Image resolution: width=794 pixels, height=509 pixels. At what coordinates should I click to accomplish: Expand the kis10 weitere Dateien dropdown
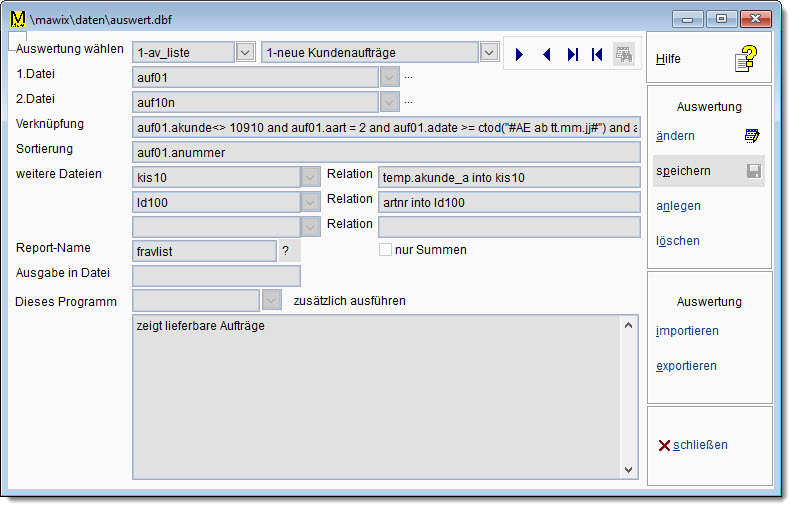click(x=310, y=177)
